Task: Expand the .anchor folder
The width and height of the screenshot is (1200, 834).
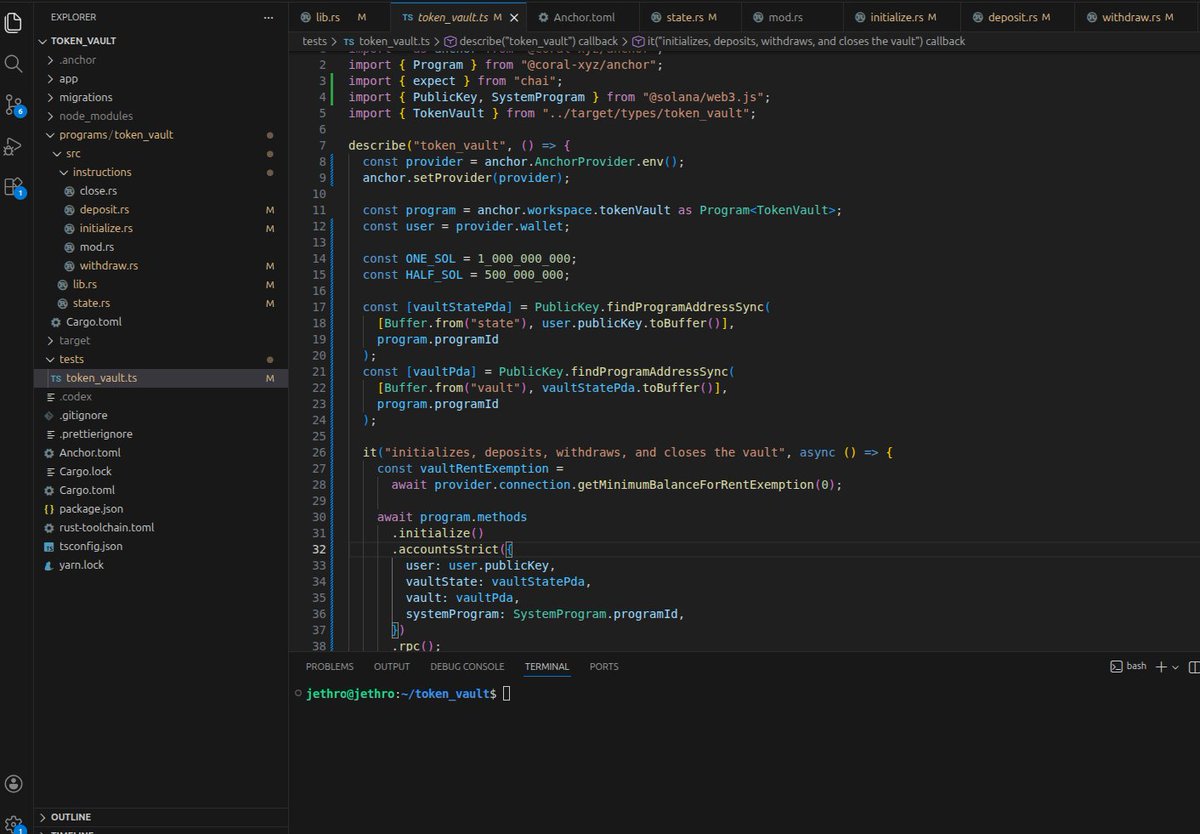Action: 161,60
